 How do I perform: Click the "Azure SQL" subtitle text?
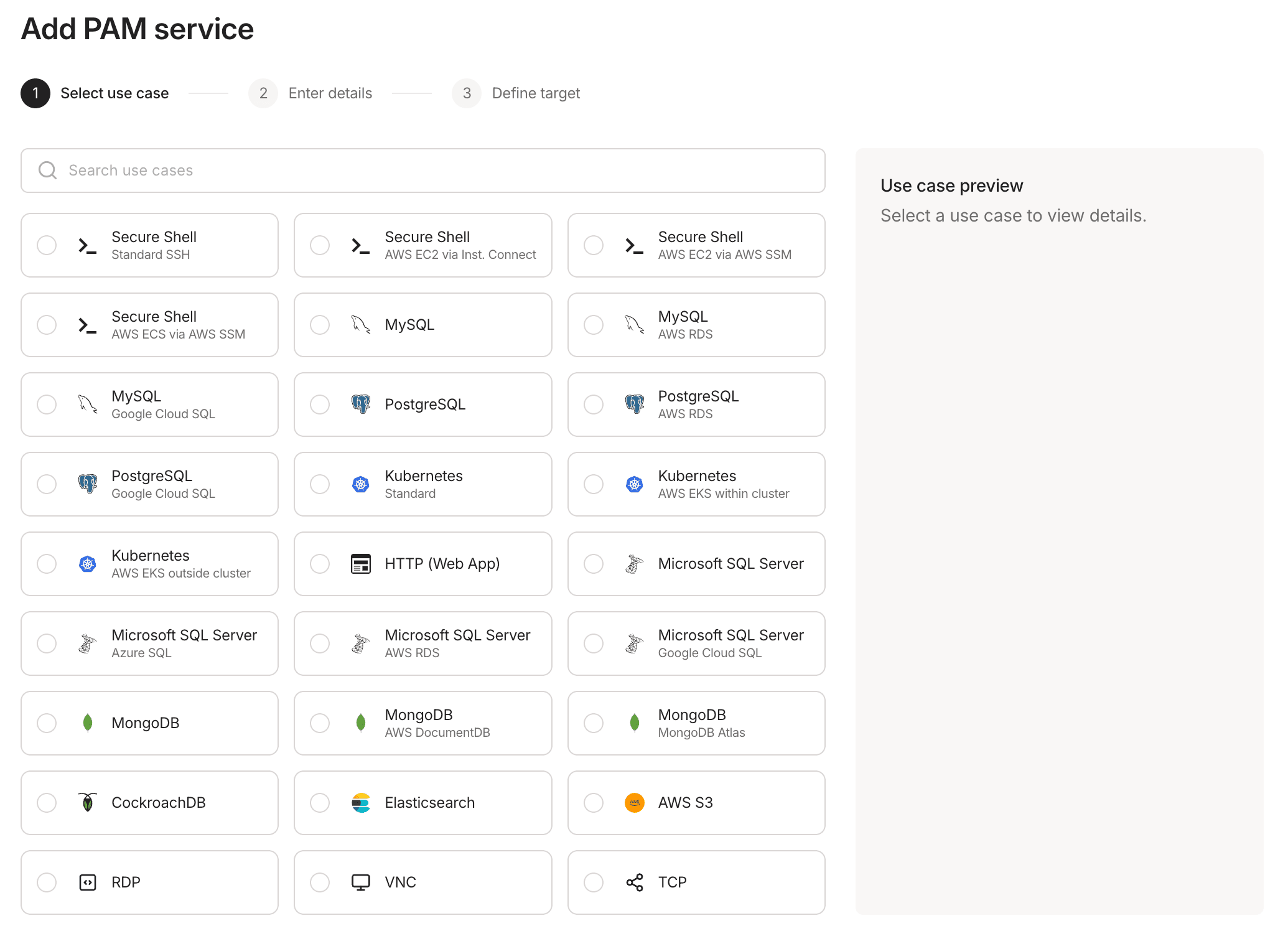click(x=141, y=653)
